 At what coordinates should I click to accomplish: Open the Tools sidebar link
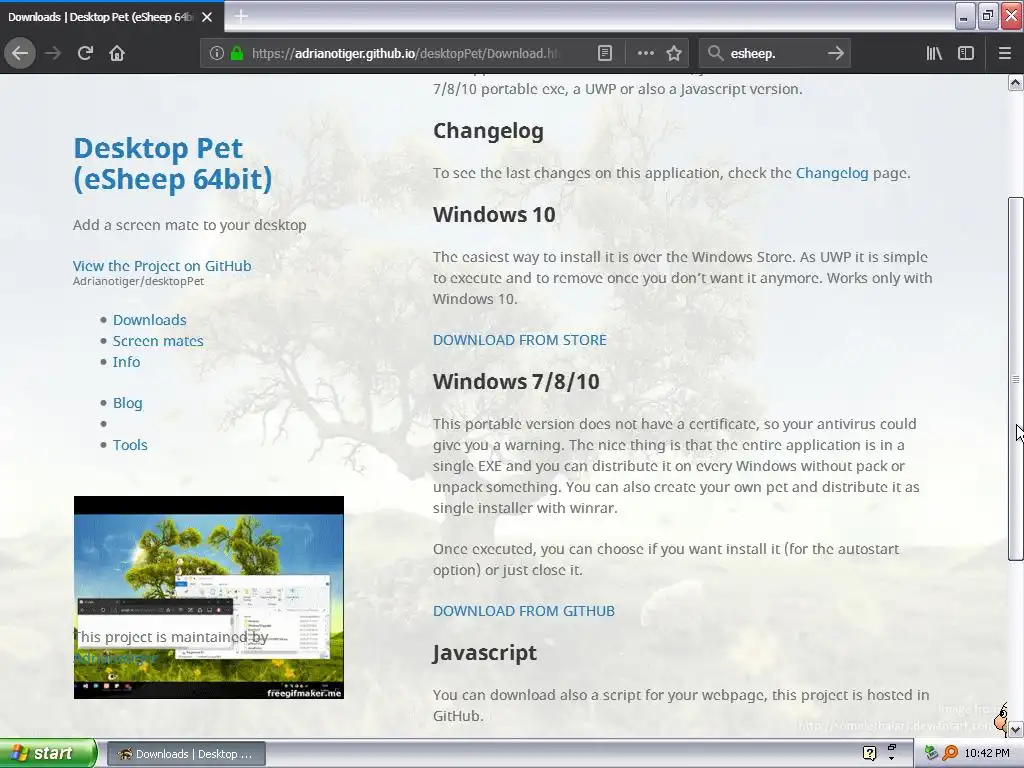[x=130, y=445]
